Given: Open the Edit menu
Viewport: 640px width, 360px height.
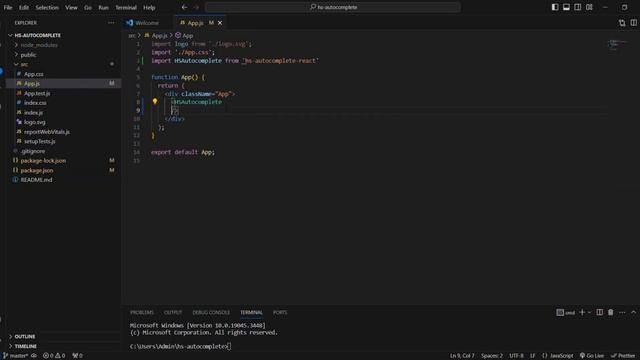Looking at the screenshot, I should click(24, 7).
